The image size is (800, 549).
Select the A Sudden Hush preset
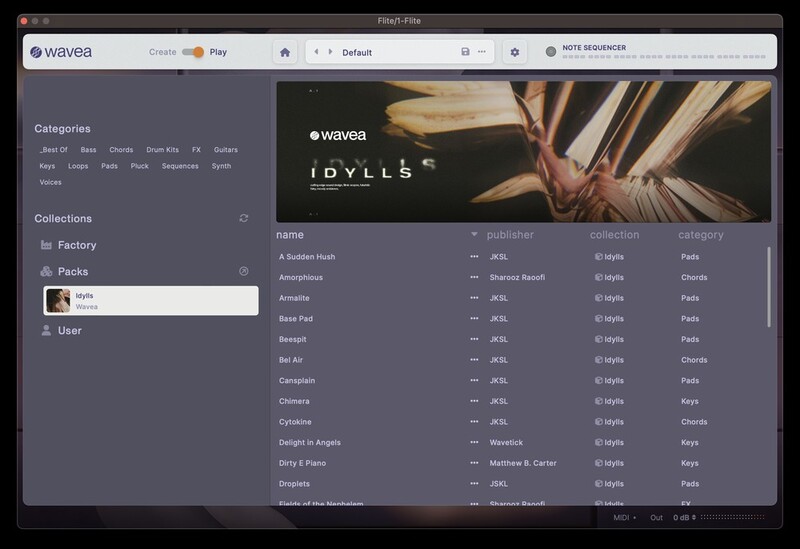307,257
